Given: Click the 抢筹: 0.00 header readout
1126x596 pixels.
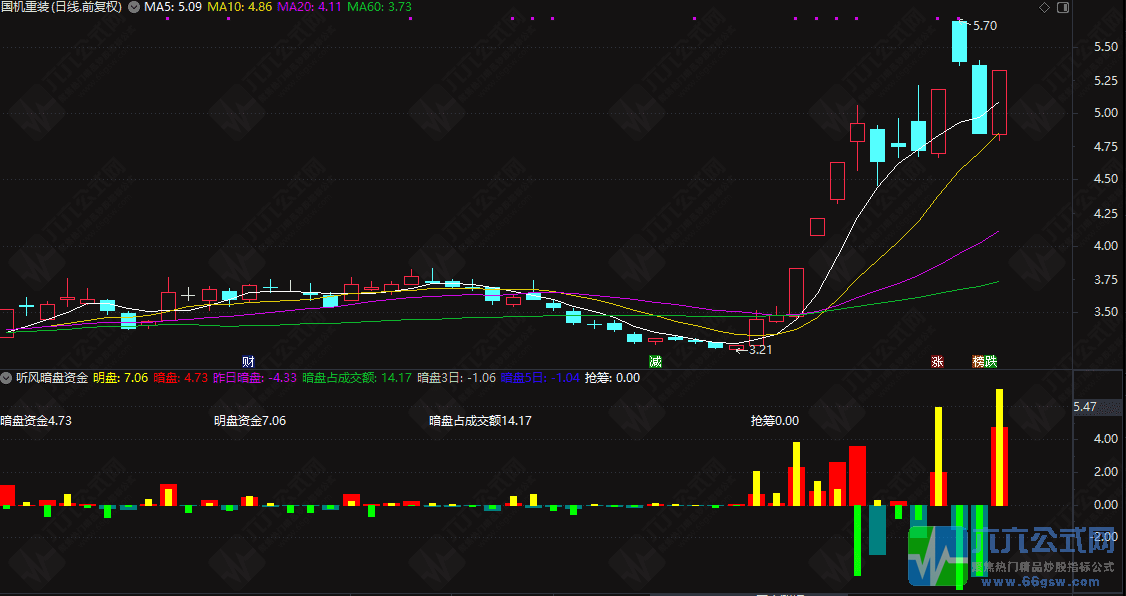Looking at the screenshot, I should tap(612, 378).
